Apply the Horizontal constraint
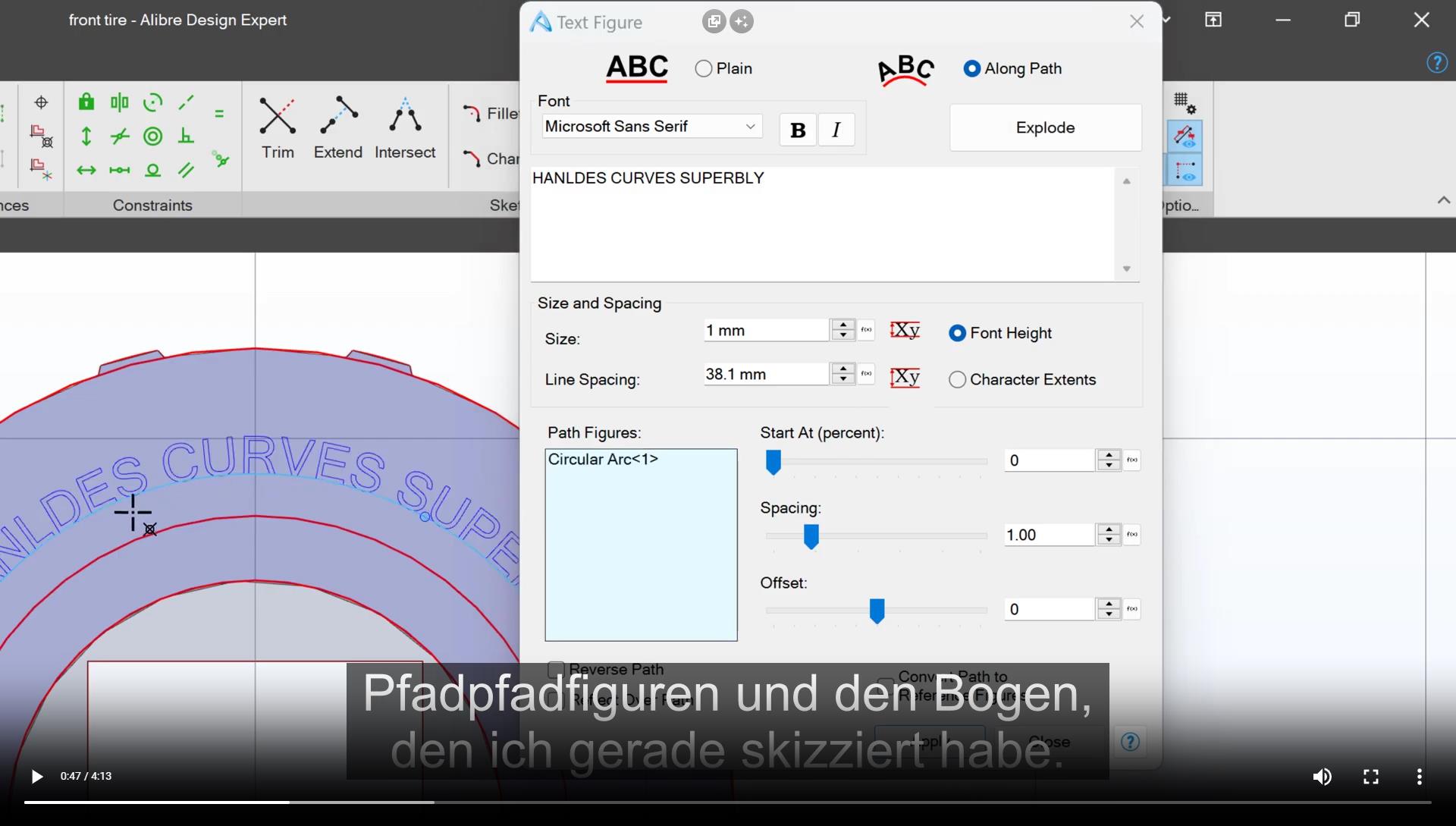Image resolution: width=1456 pixels, height=826 pixels. [x=86, y=170]
